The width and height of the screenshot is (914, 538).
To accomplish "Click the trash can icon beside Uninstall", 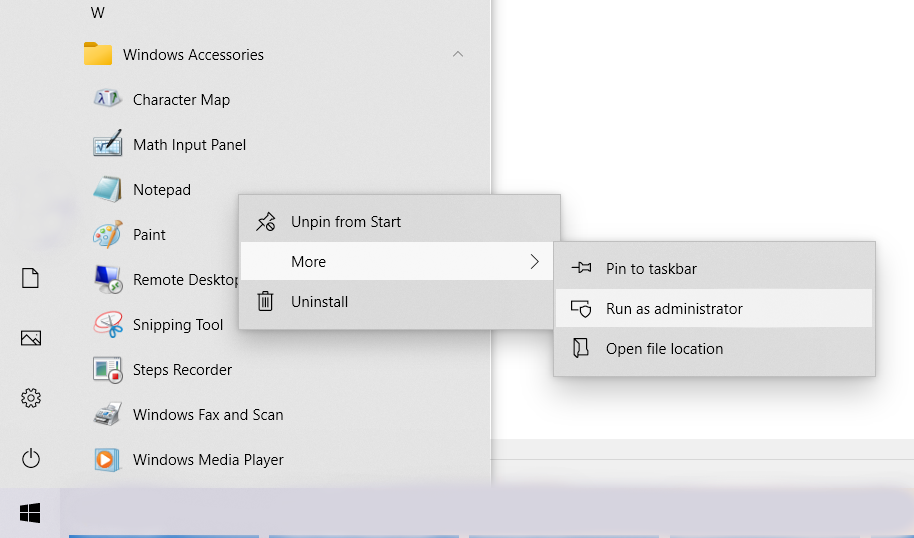I will coord(265,301).
